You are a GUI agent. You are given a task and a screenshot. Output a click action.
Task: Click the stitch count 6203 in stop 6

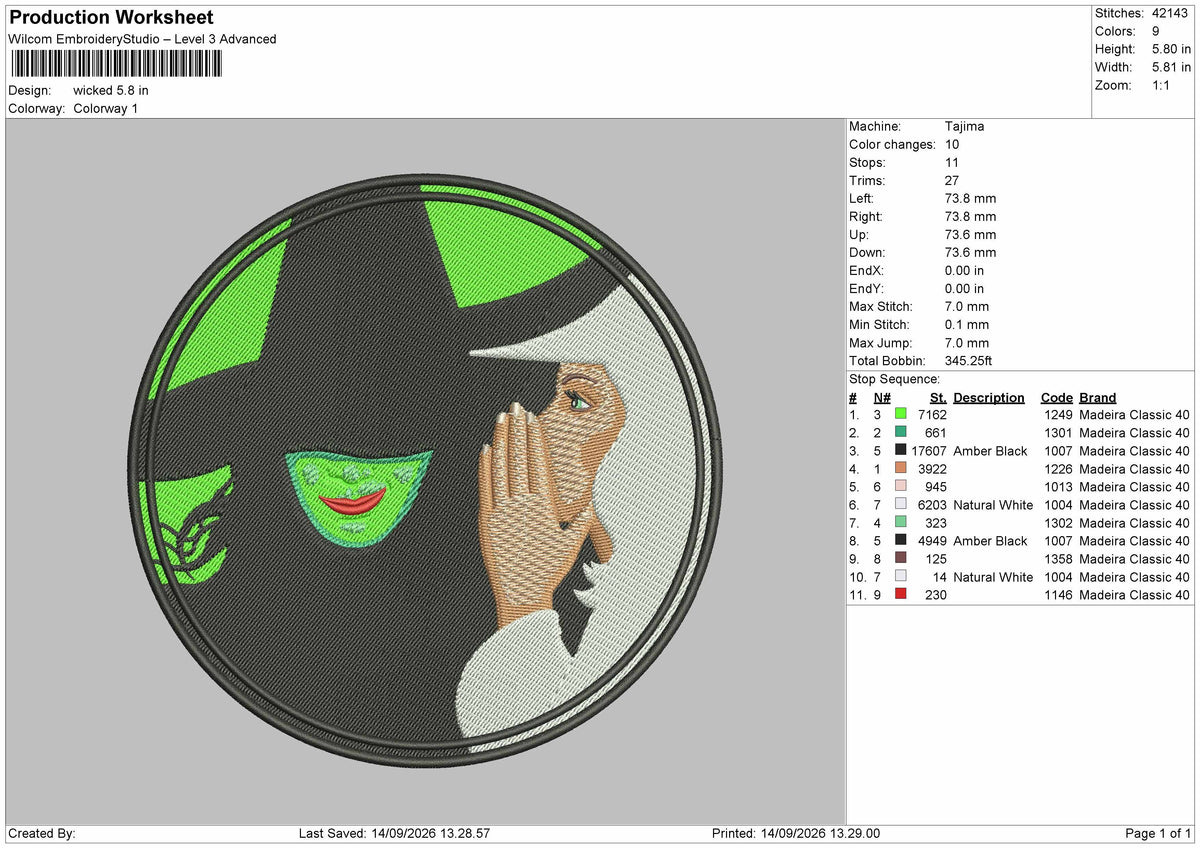[932, 505]
